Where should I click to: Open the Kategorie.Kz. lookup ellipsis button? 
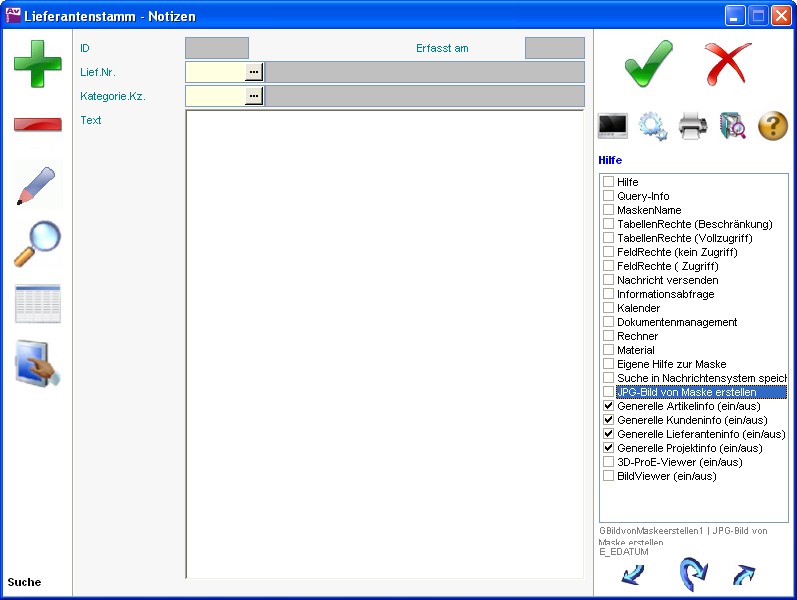tap(254, 95)
